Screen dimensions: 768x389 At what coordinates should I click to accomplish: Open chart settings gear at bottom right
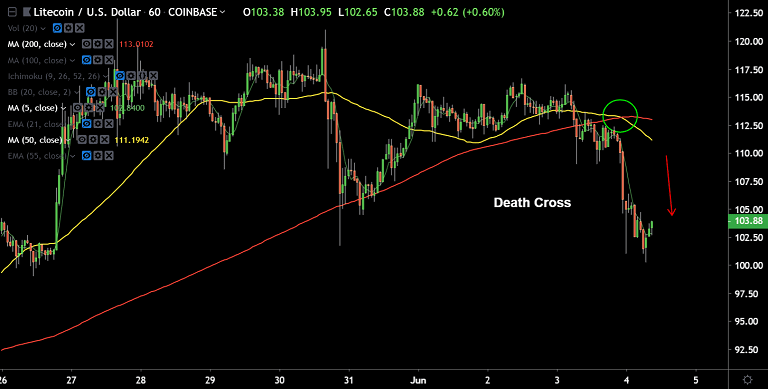click(x=748, y=380)
